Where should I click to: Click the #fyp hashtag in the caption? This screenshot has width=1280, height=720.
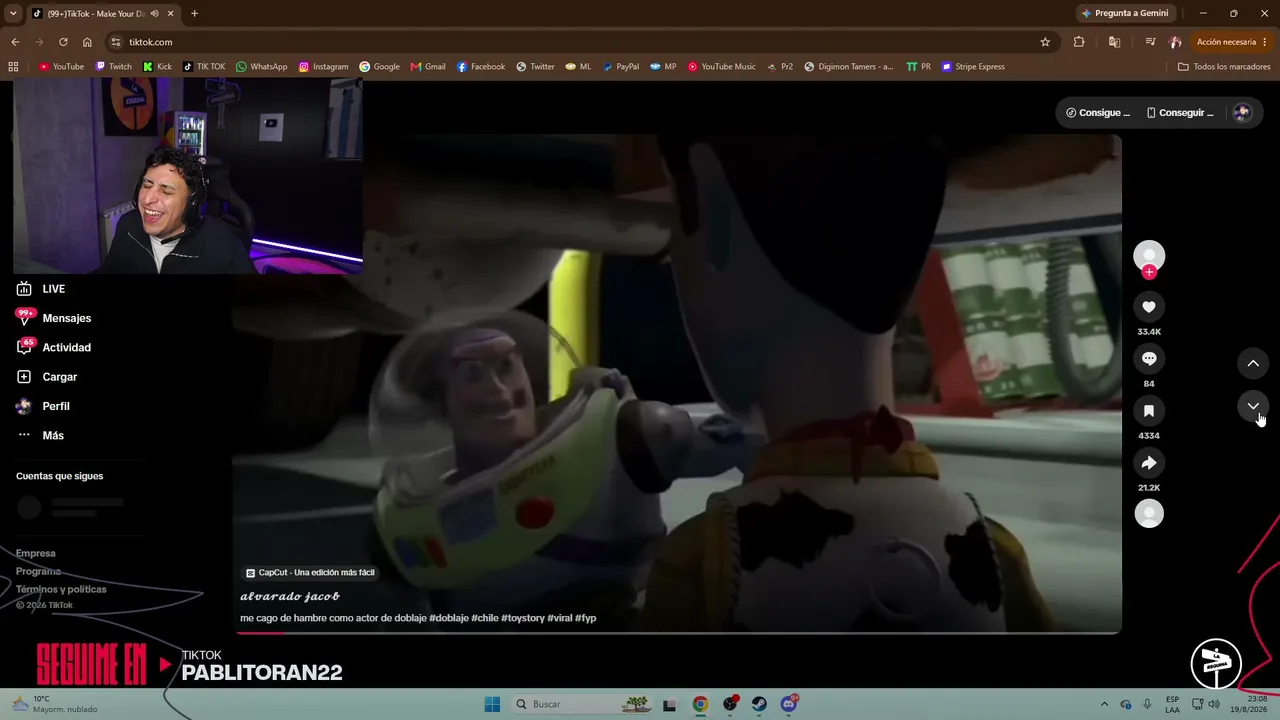click(585, 618)
